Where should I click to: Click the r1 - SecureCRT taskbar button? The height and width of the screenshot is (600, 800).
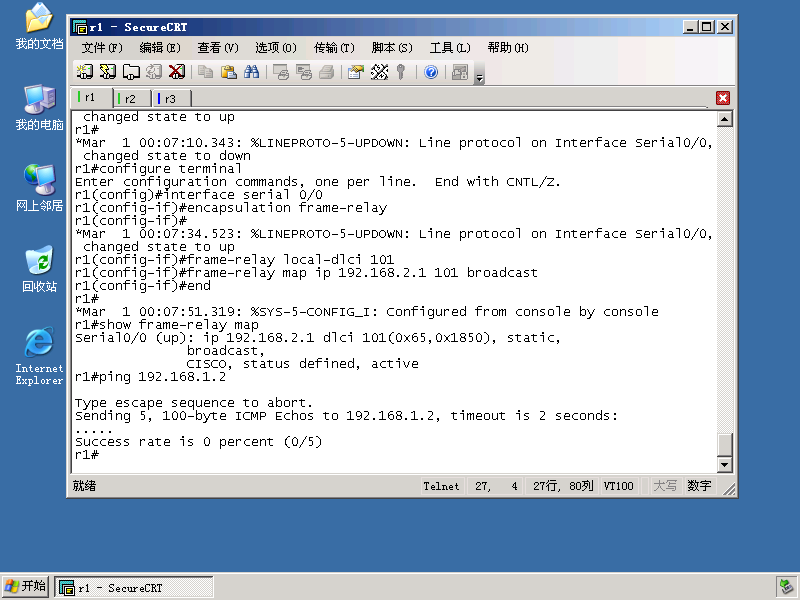[x=134, y=588]
